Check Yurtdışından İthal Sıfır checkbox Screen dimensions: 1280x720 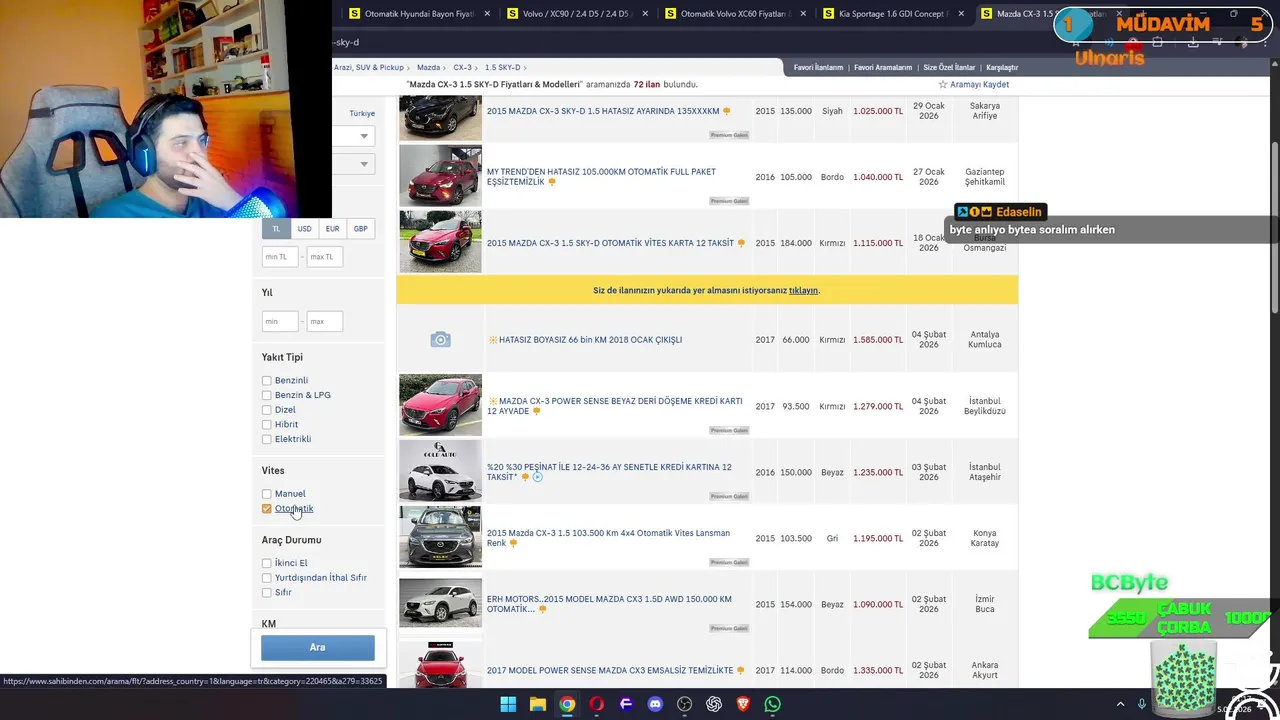point(267,578)
